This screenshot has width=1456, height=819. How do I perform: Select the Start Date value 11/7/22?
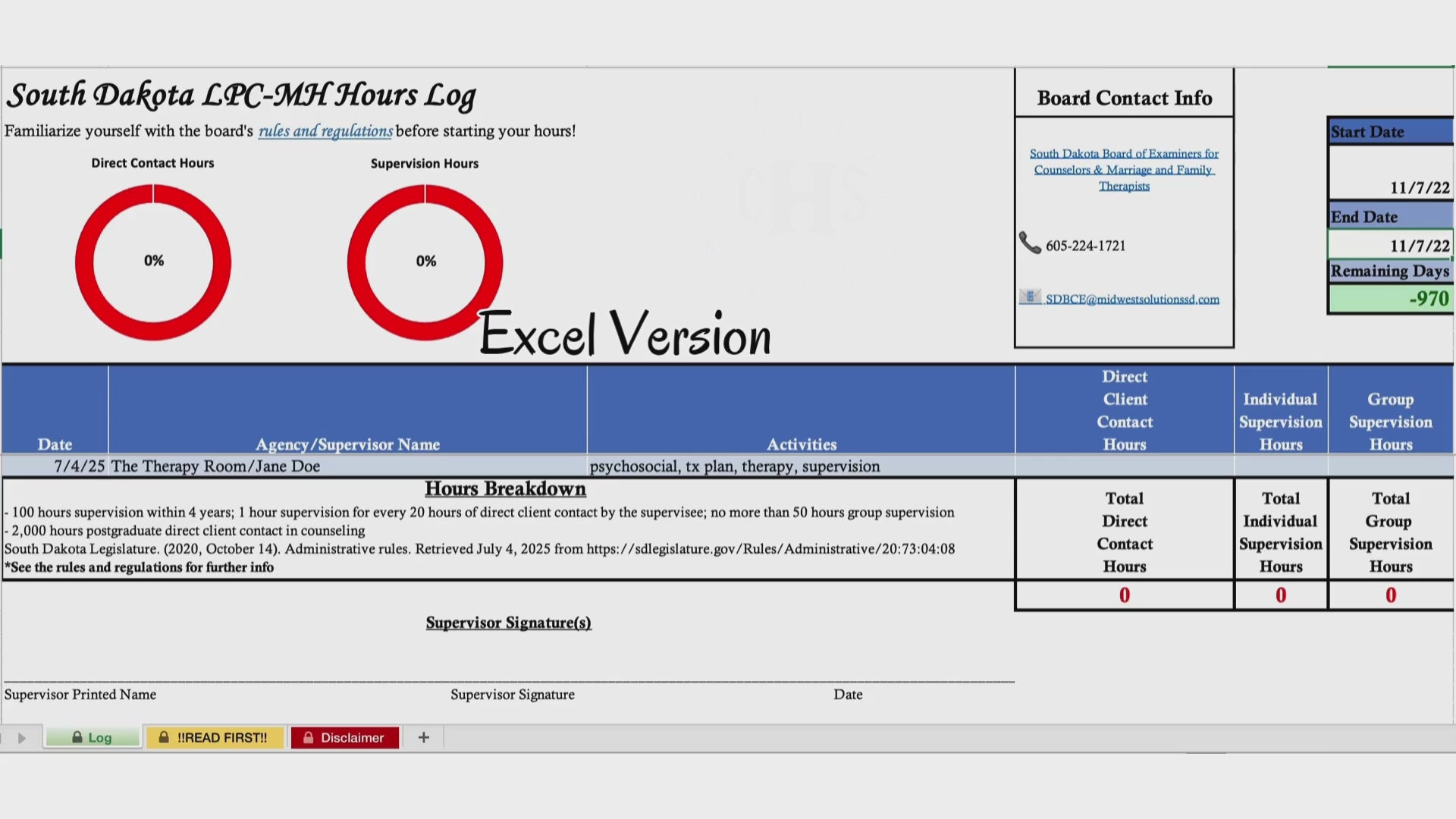tap(1391, 173)
